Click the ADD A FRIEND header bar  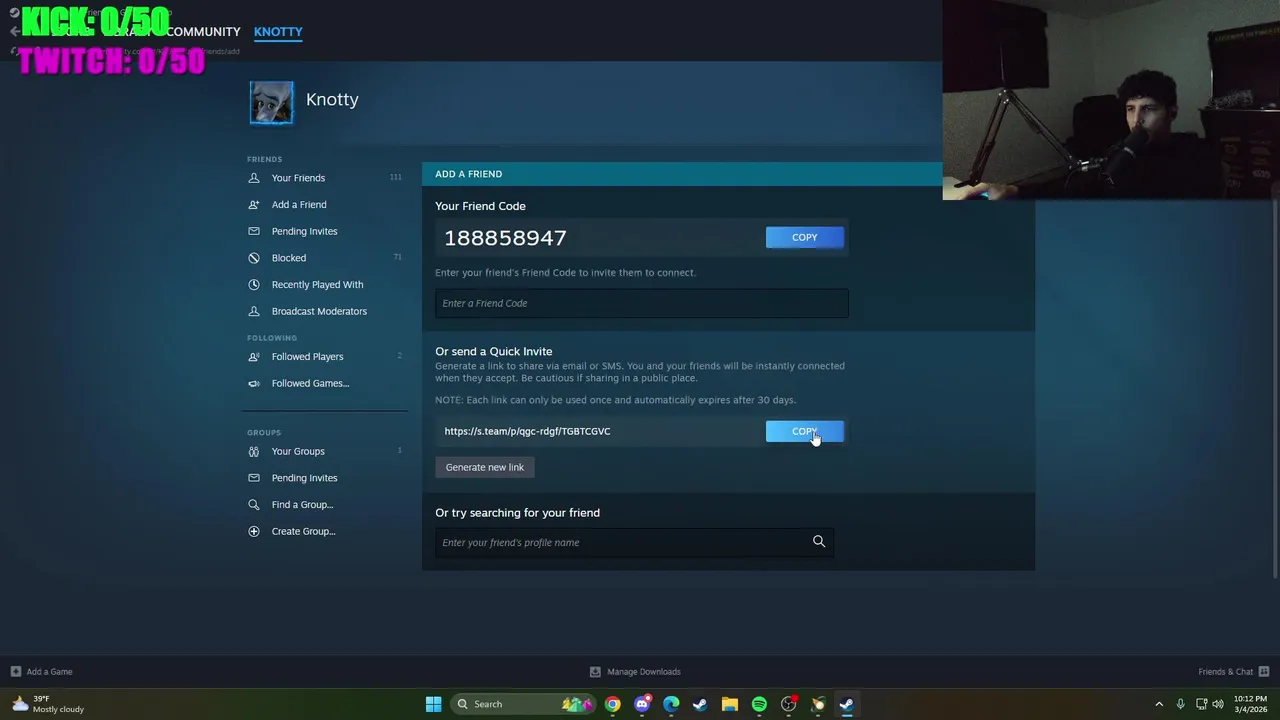(682, 174)
